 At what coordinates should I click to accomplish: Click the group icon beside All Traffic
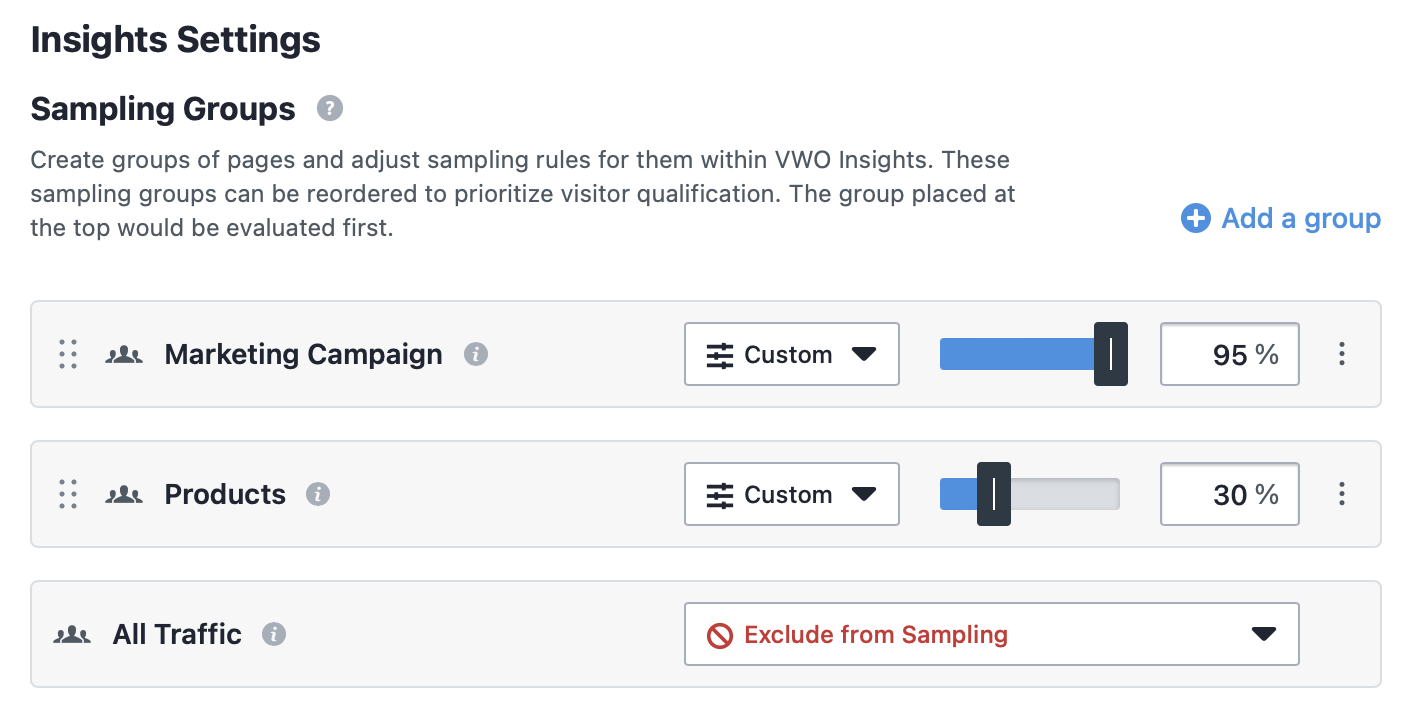(72, 634)
